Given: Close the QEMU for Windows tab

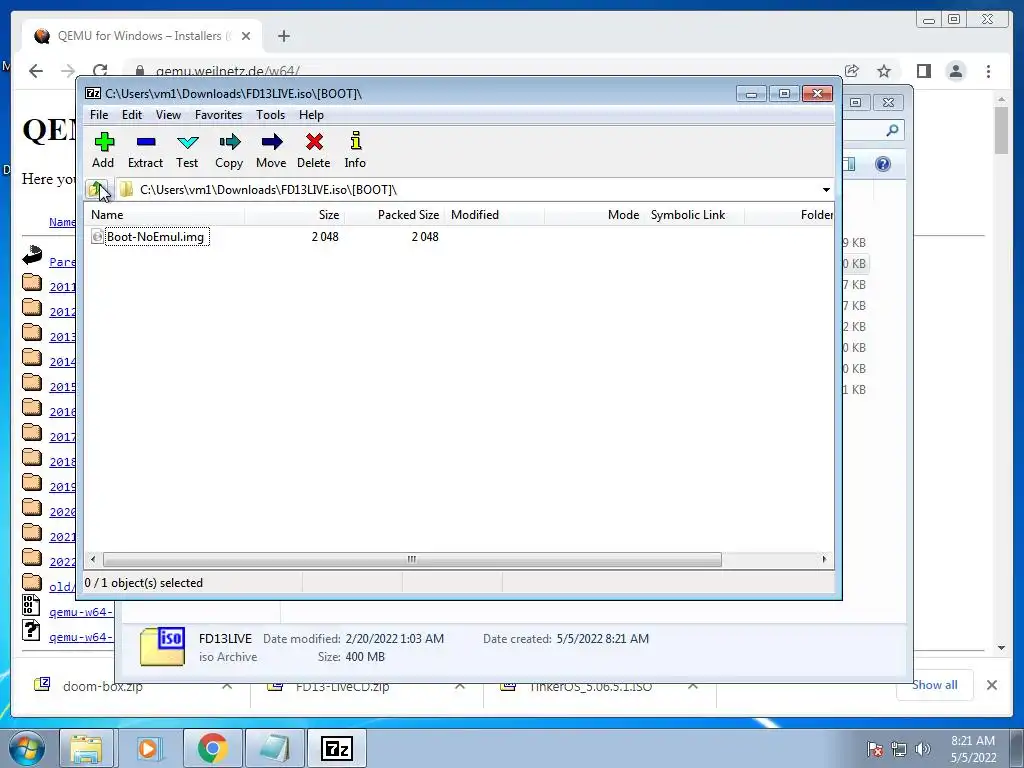Looking at the screenshot, I should pos(246,36).
